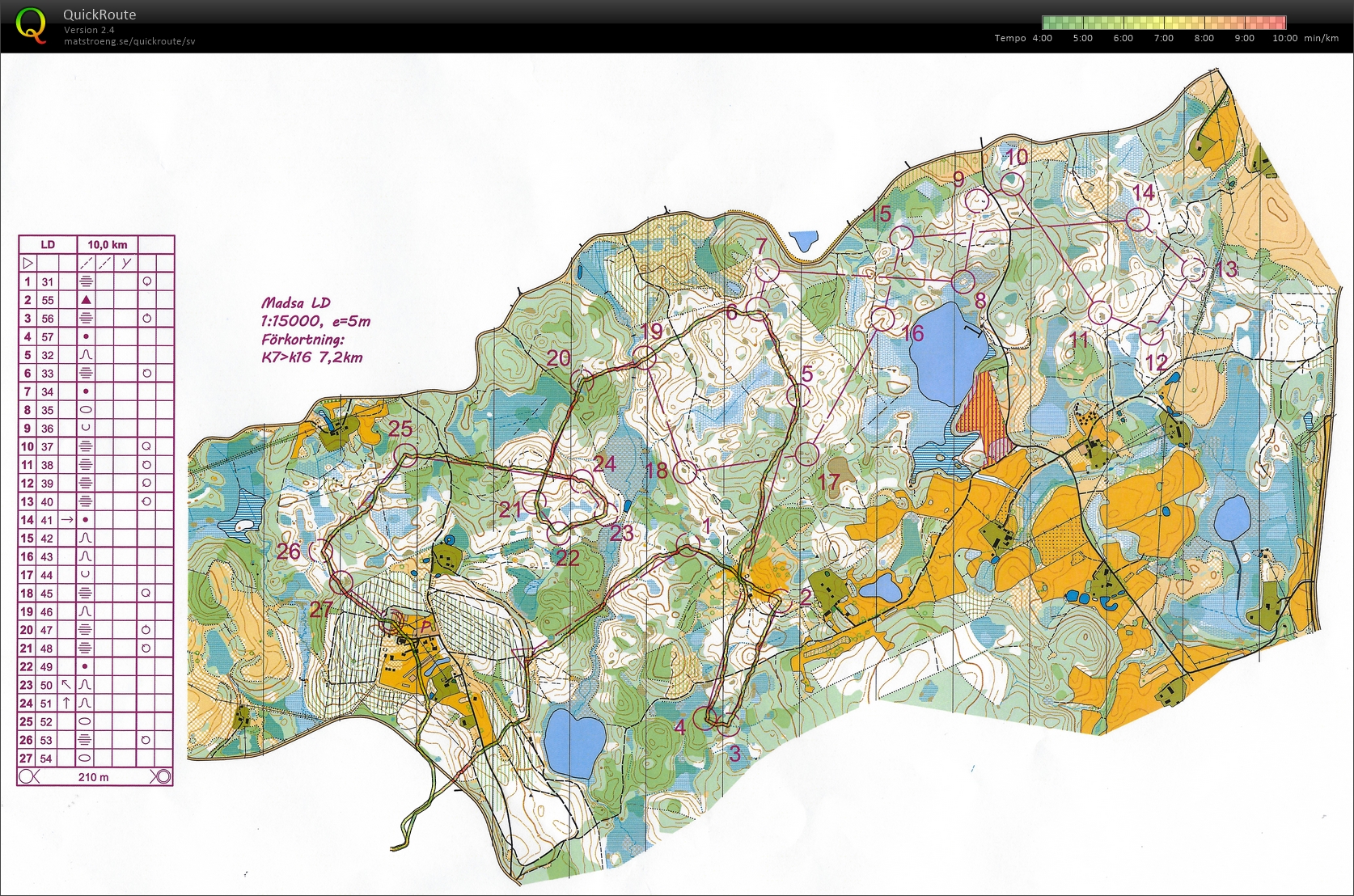Click the dot symbol in row 22
Screen dimensions: 1354x896
pos(86,666)
